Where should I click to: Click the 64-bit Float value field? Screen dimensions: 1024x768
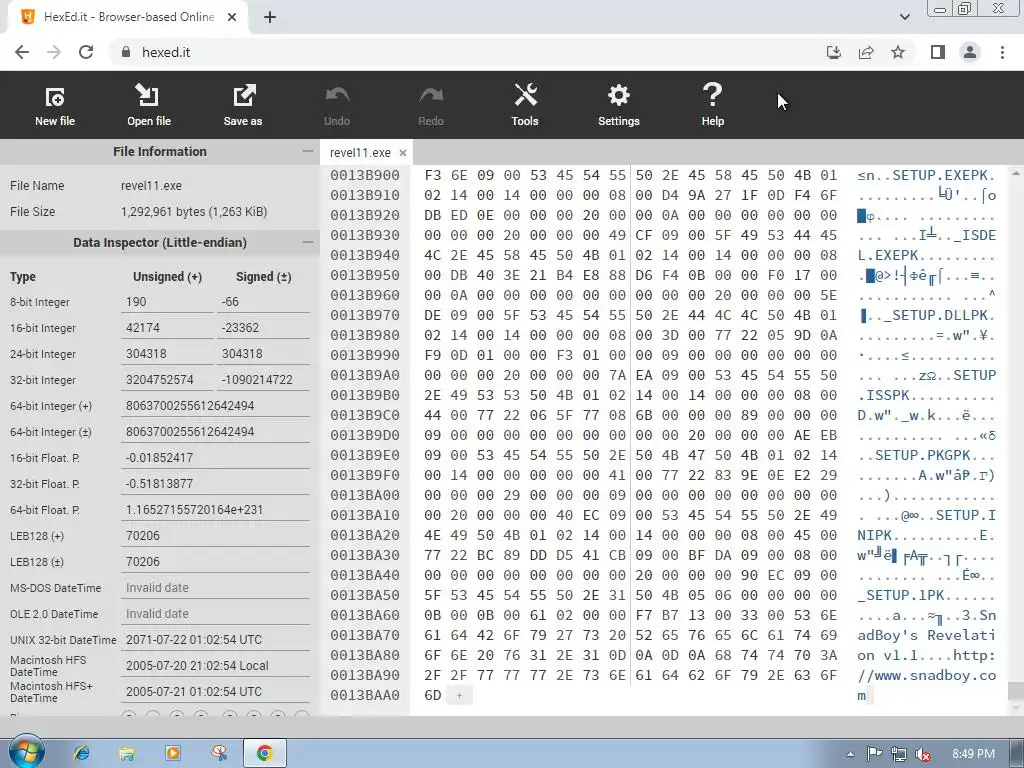pyautogui.click(x=216, y=509)
